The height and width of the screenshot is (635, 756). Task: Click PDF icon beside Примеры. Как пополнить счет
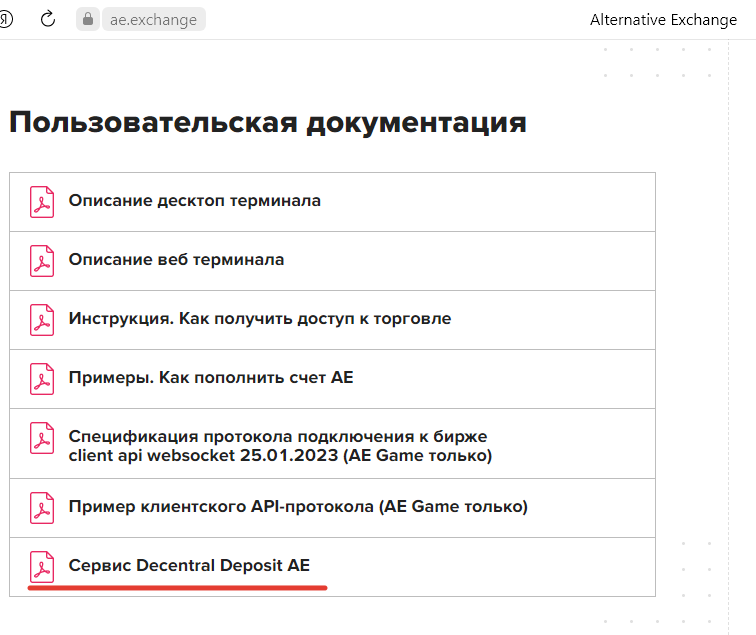(x=42, y=379)
